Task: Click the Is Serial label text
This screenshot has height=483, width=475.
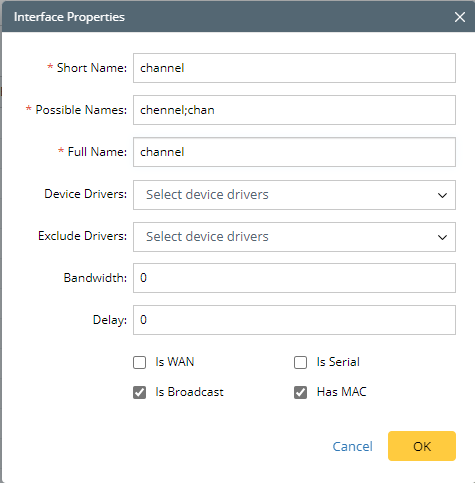Action: point(338,362)
